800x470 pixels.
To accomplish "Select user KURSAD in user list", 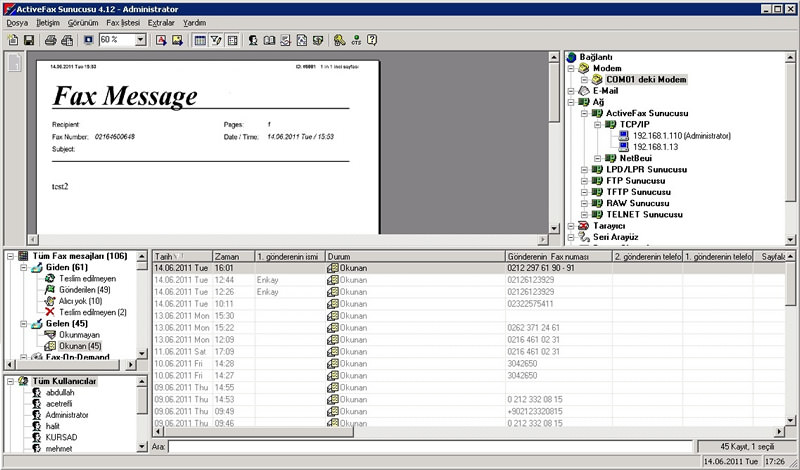I will click(x=61, y=437).
